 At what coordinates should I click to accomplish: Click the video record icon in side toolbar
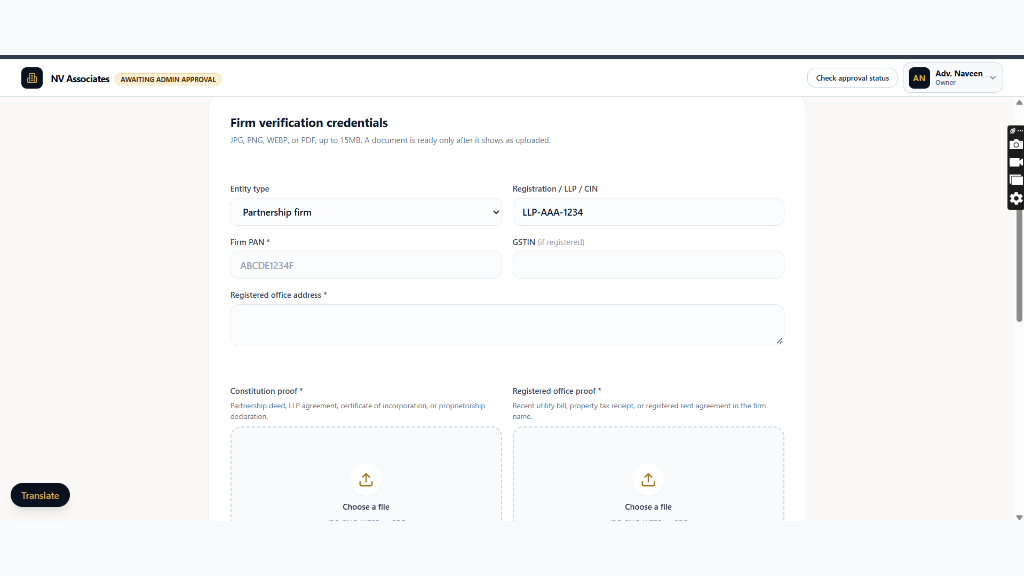1016,163
